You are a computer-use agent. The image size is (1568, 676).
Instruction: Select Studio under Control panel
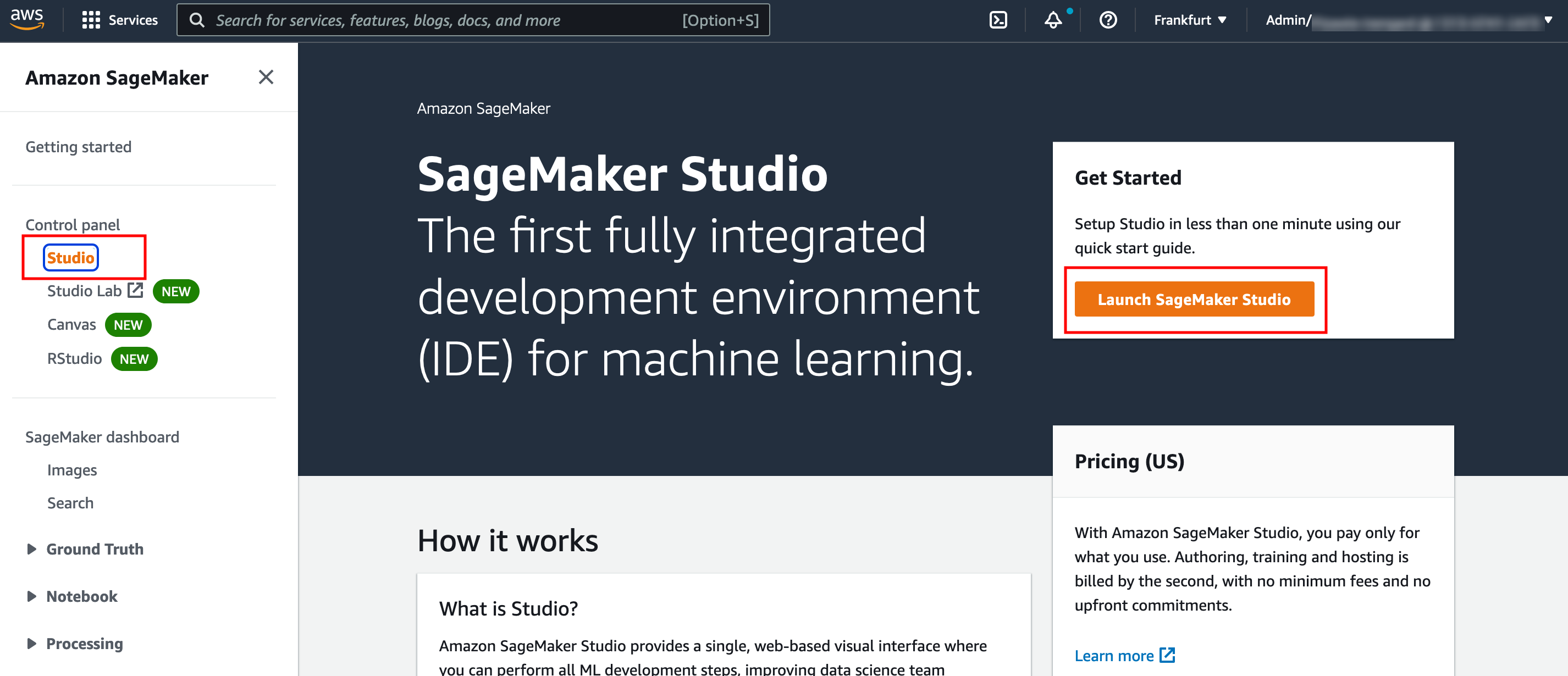70,257
